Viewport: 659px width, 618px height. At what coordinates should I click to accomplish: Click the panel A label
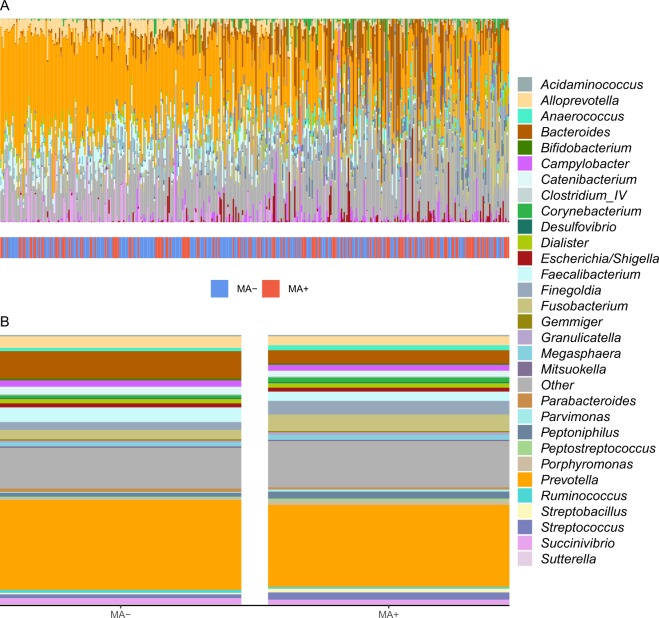(7, 7)
